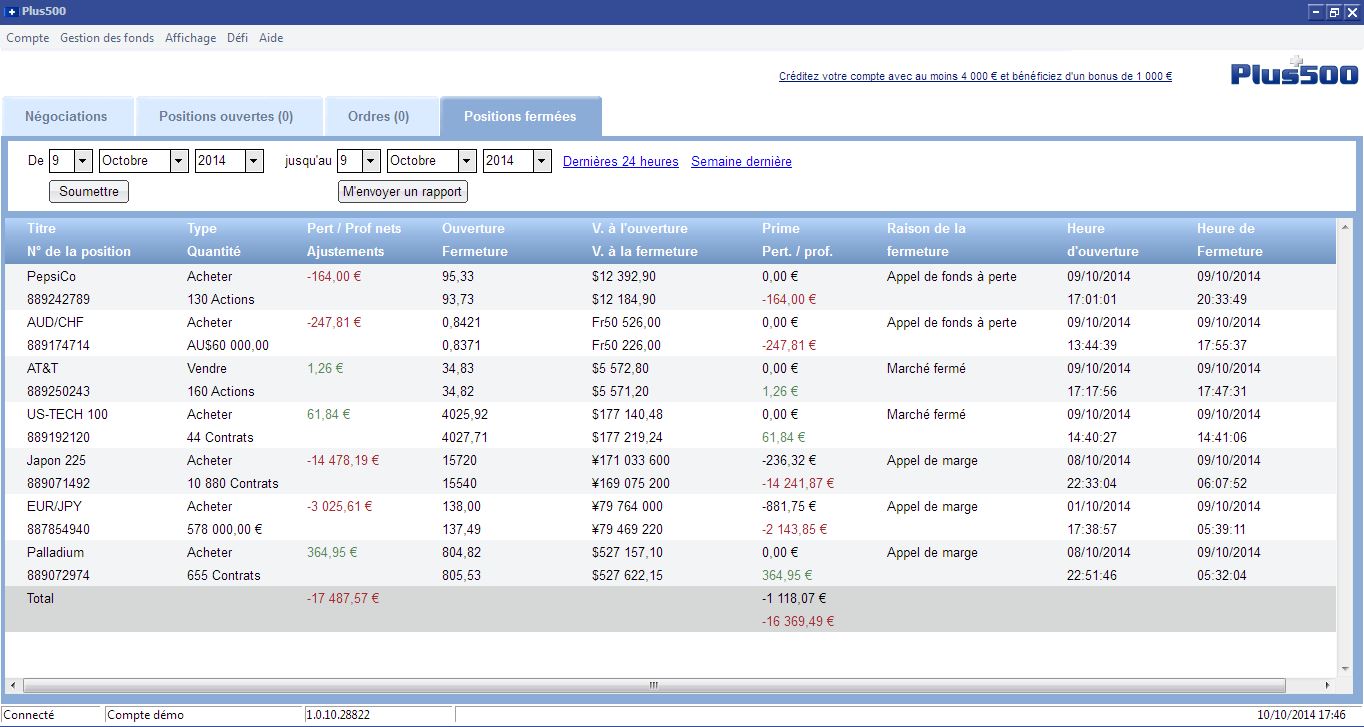Click the M'envoyer un rapport button
1364x727 pixels.
pyautogui.click(x=402, y=191)
